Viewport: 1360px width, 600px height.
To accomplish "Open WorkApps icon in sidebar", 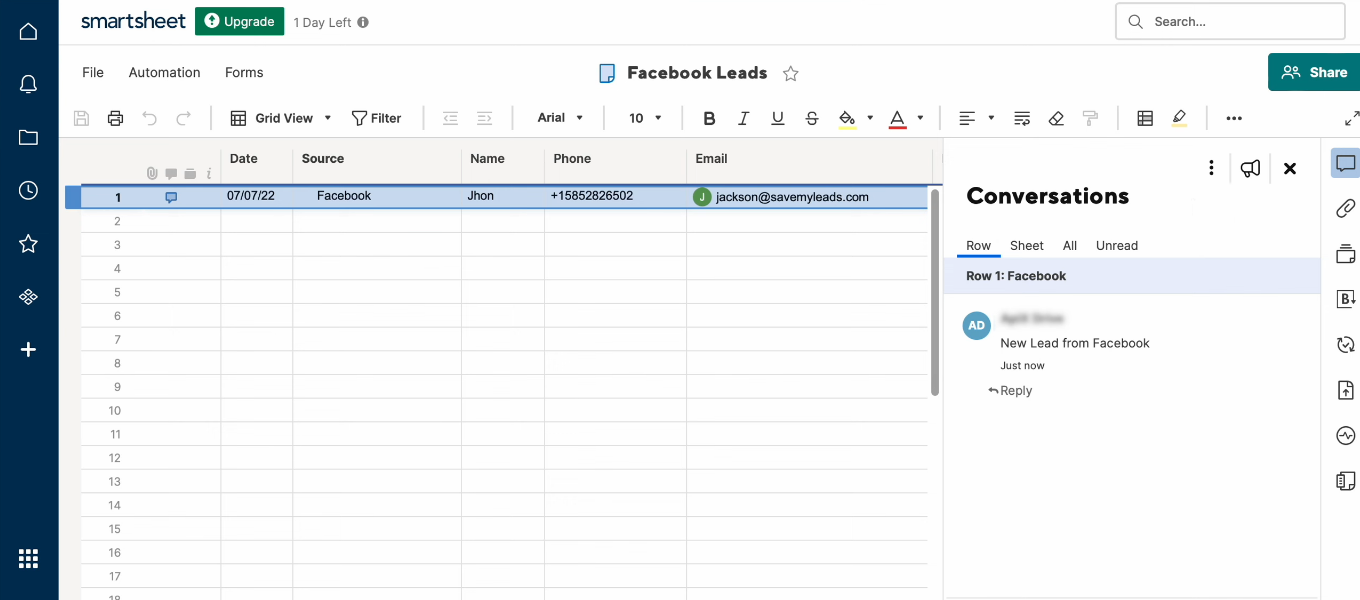I will pos(28,296).
